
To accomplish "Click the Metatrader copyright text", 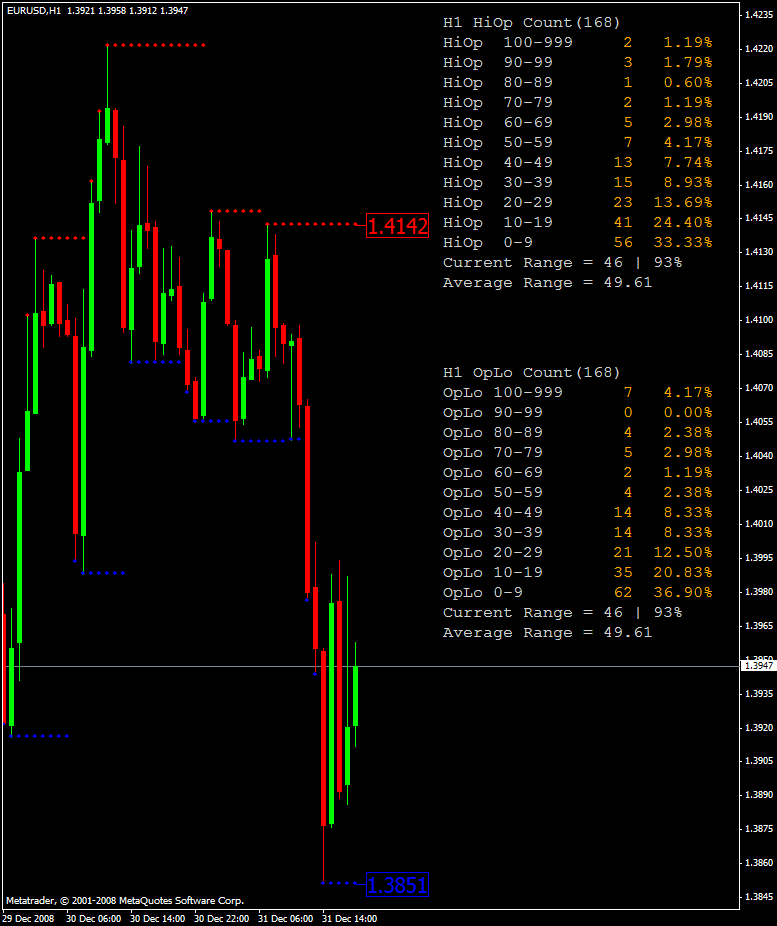I will coord(125,901).
